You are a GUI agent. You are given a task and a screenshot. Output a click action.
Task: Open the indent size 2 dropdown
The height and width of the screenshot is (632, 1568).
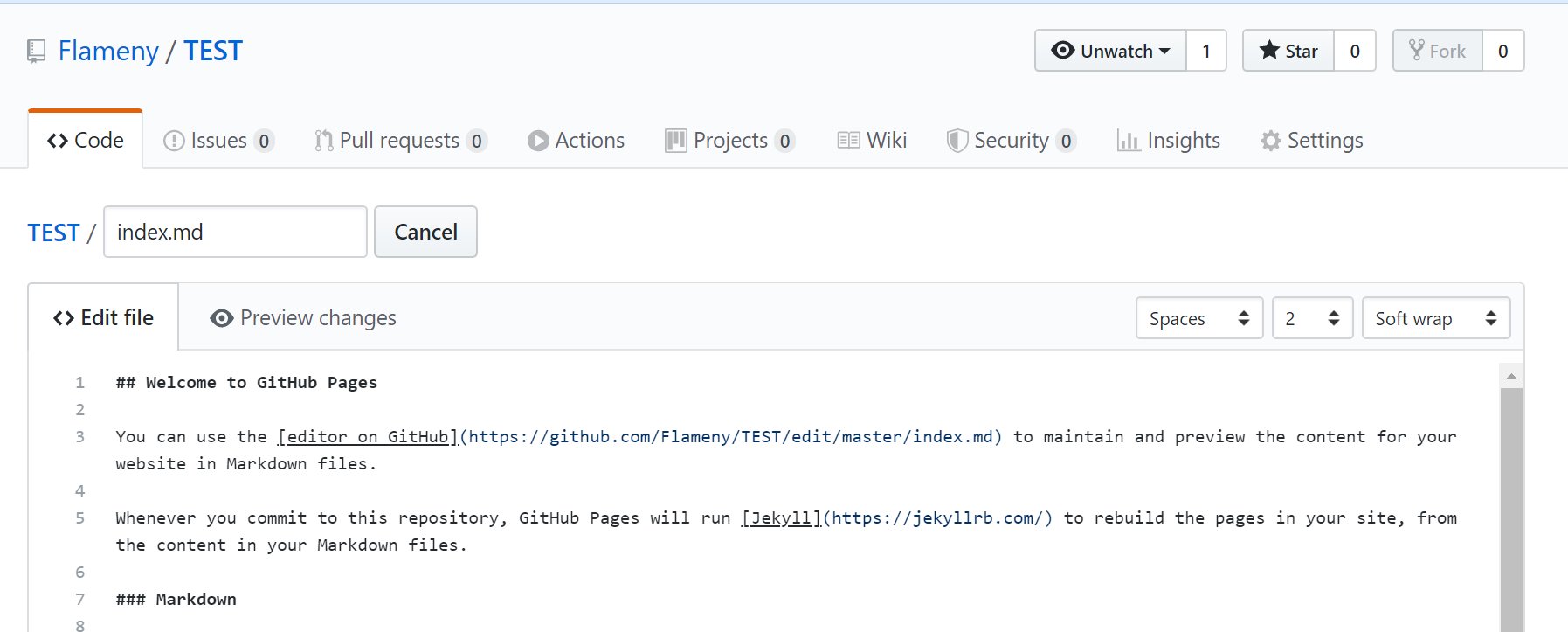click(1313, 318)
